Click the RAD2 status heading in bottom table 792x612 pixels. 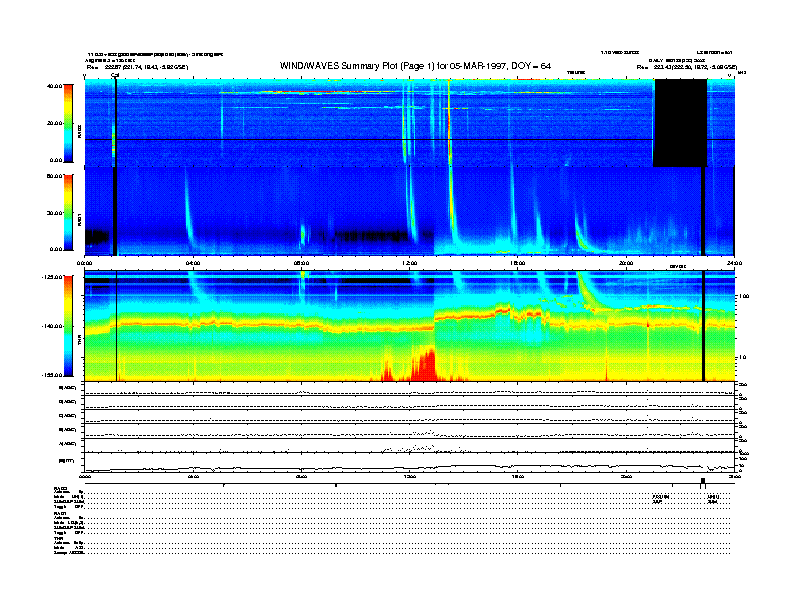[x=61, y=488]
